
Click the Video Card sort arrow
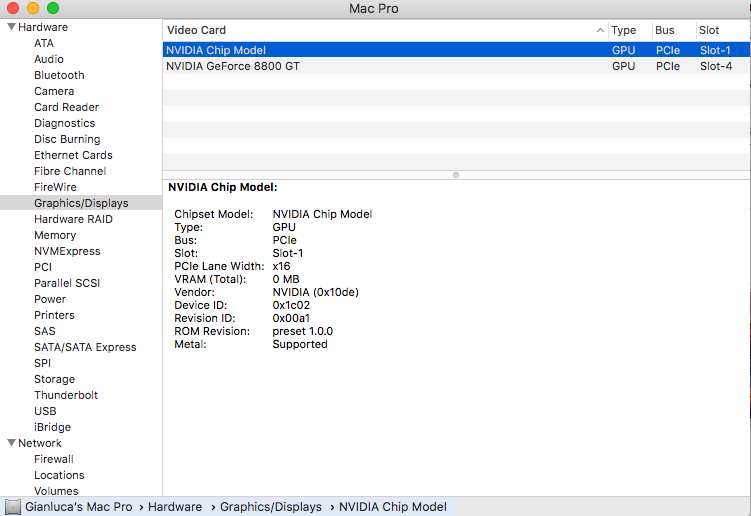600,30
